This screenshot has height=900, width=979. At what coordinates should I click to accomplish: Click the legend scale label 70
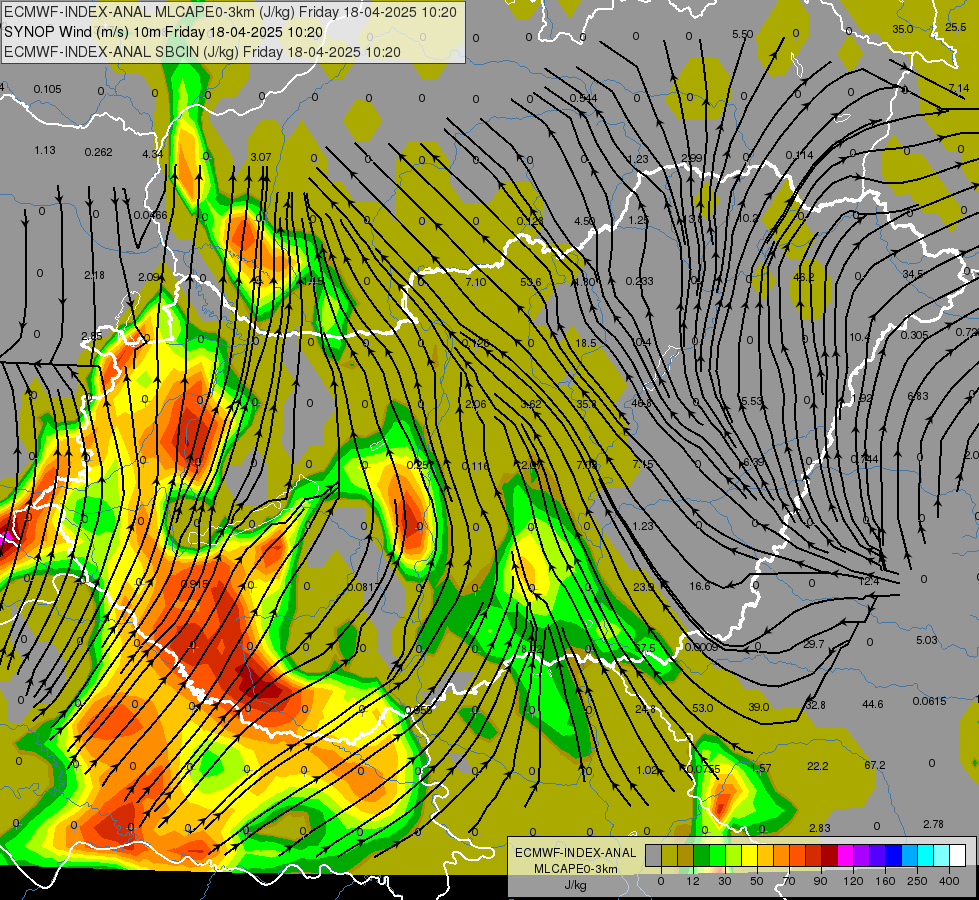point(789,881)
